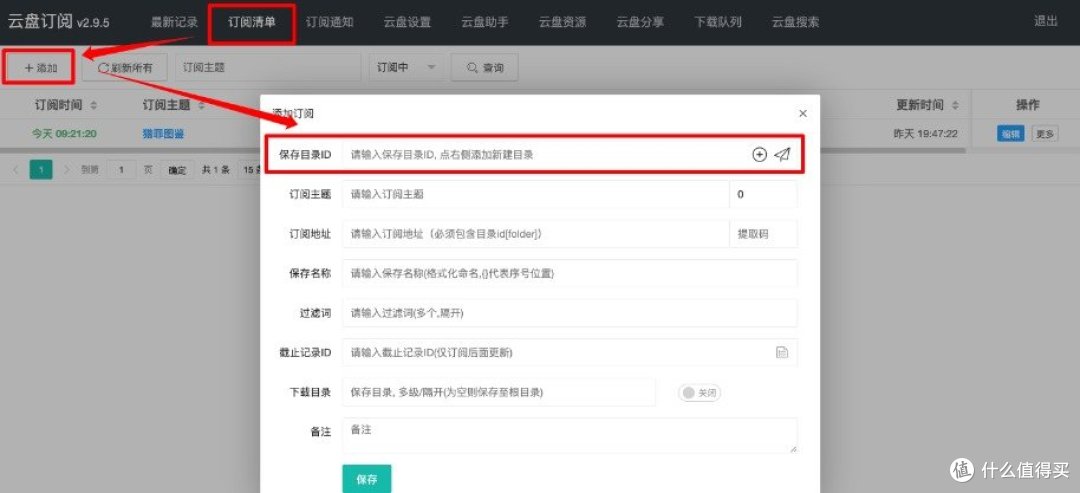Focus the 订阅主题 search field in toolbar
1080x493 pixels.
click(x=268, y=67)
